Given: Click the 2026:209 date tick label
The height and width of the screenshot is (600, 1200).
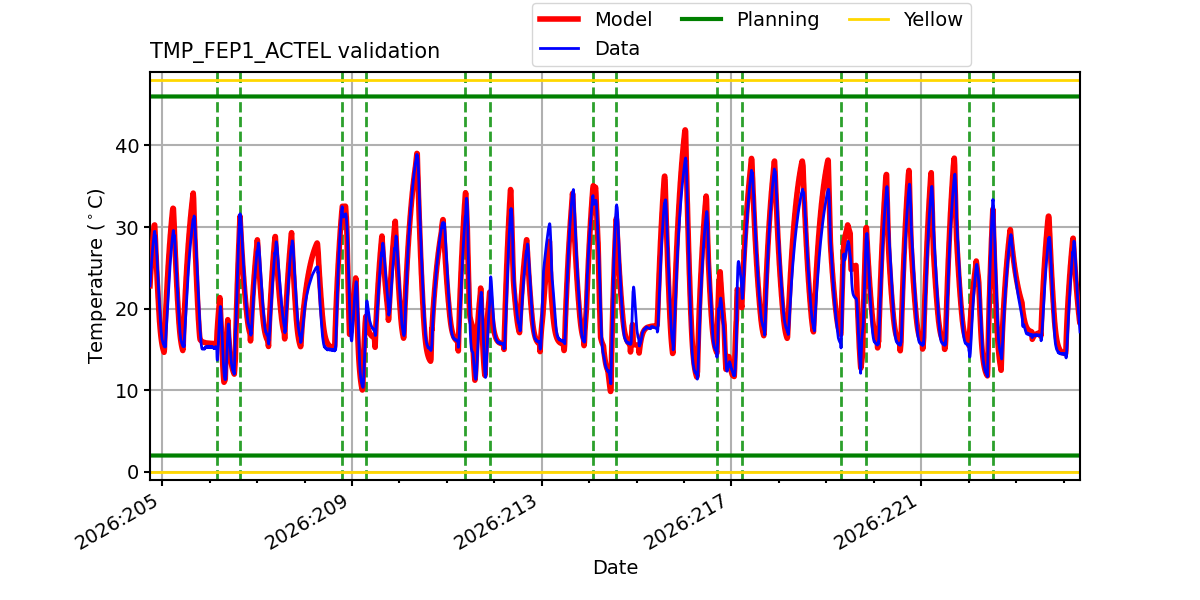Looking at the screenshot, I should (307, 519).
